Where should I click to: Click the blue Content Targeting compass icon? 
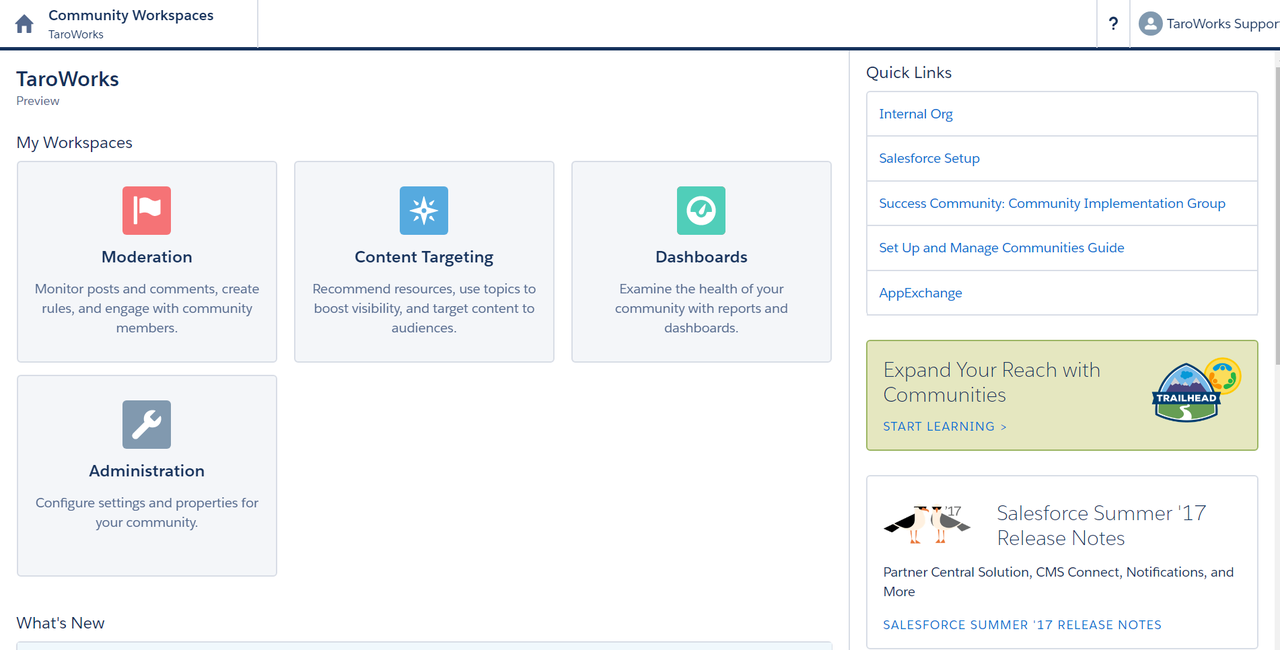point(424,211)
